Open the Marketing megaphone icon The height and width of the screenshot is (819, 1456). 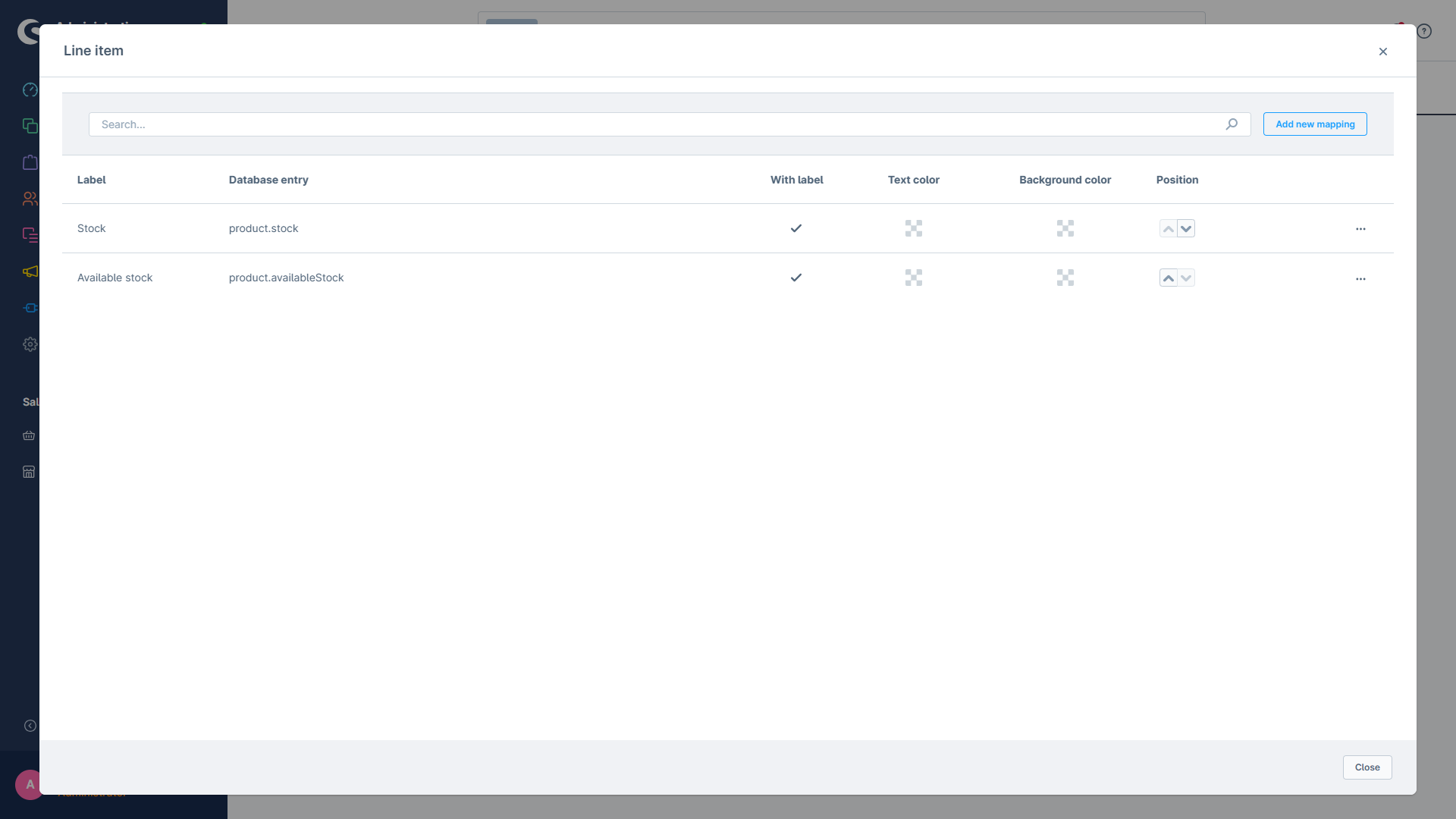click(x=30, y=271)
